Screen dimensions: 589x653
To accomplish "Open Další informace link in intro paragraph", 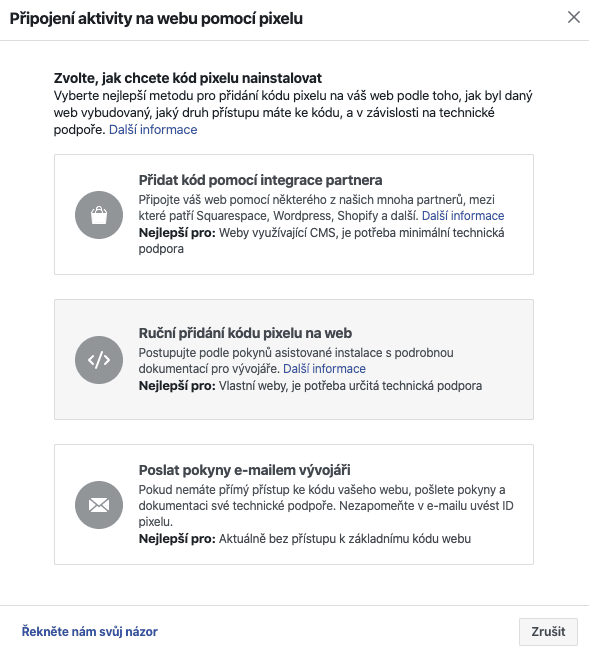I will coord(153,130).
